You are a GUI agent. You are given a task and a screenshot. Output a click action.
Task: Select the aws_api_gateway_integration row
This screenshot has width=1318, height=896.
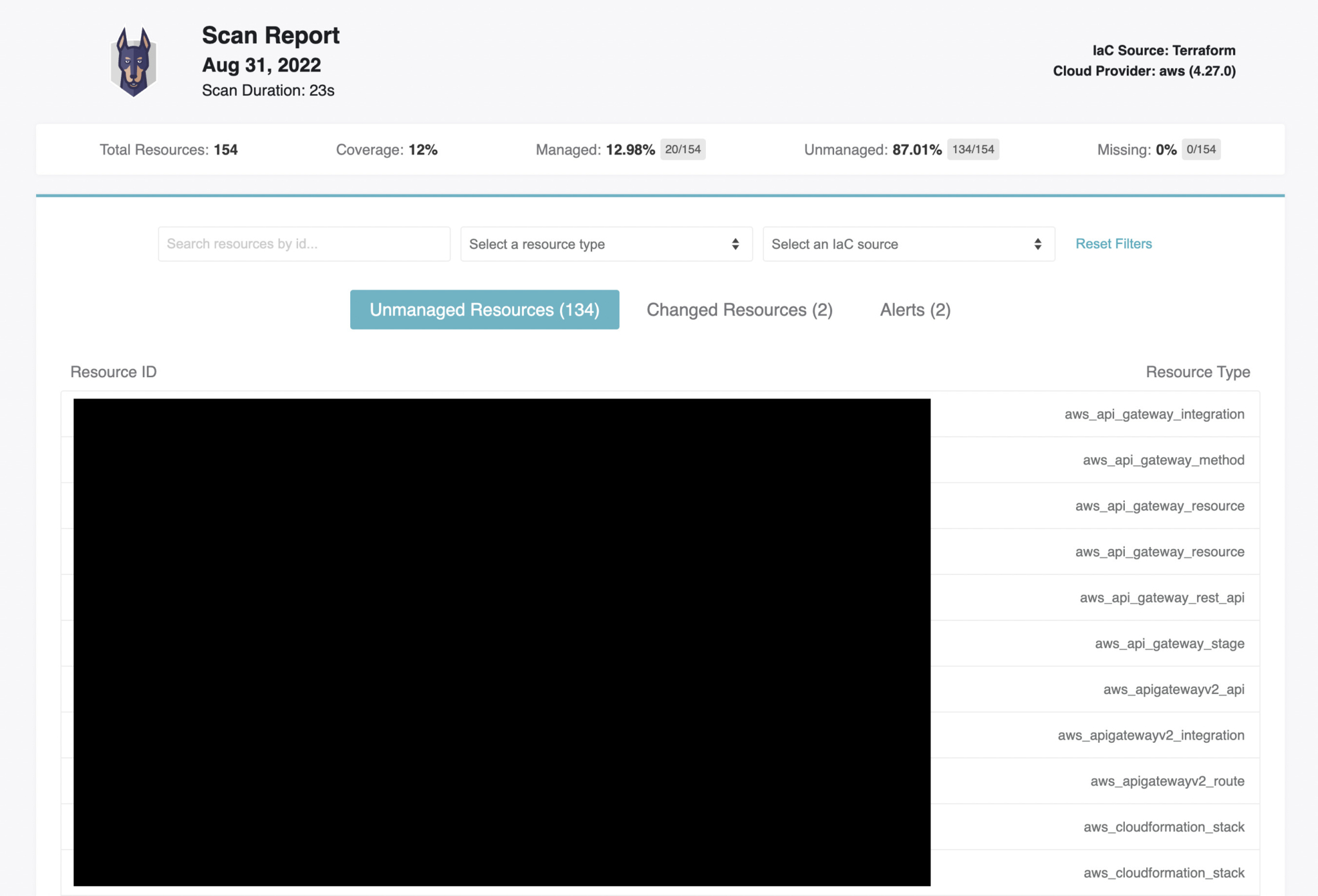click(x=1153, y=415)
